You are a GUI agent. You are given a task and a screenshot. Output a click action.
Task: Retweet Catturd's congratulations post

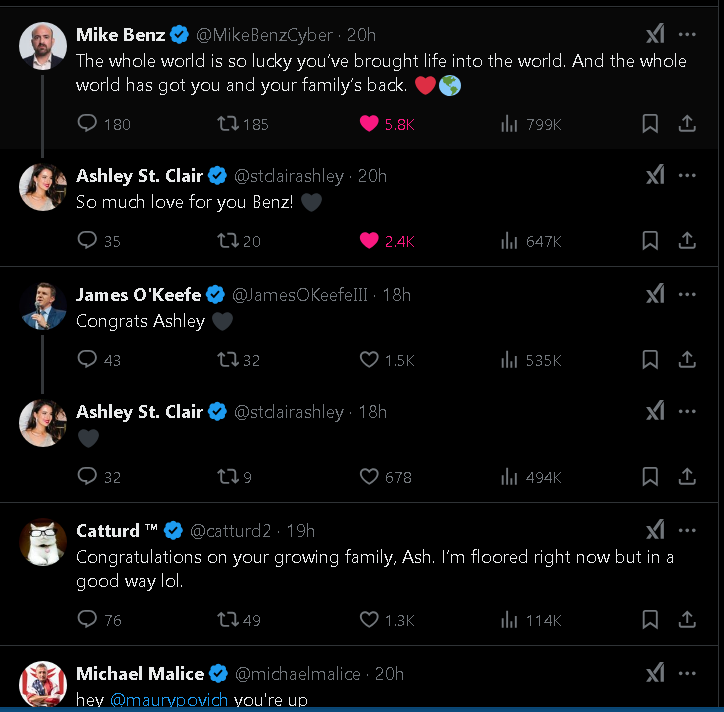coord(228,620)
